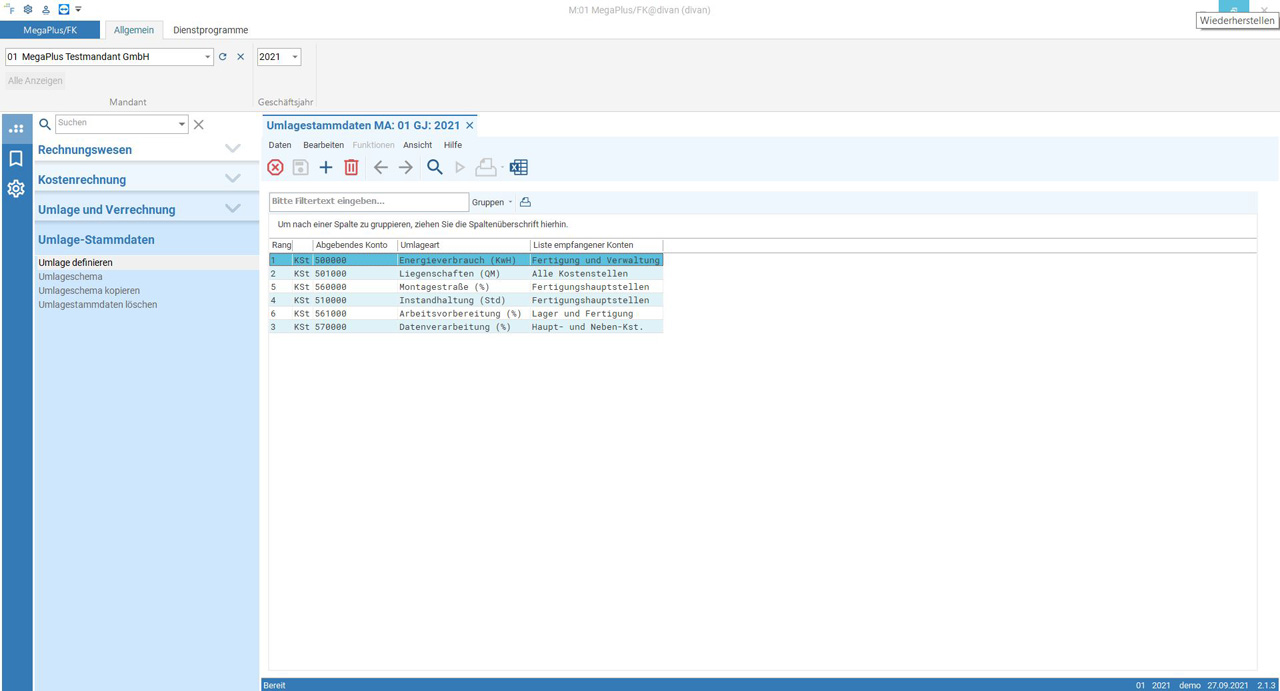Click the Alle Anzeigen button

[x=35, y=81]
